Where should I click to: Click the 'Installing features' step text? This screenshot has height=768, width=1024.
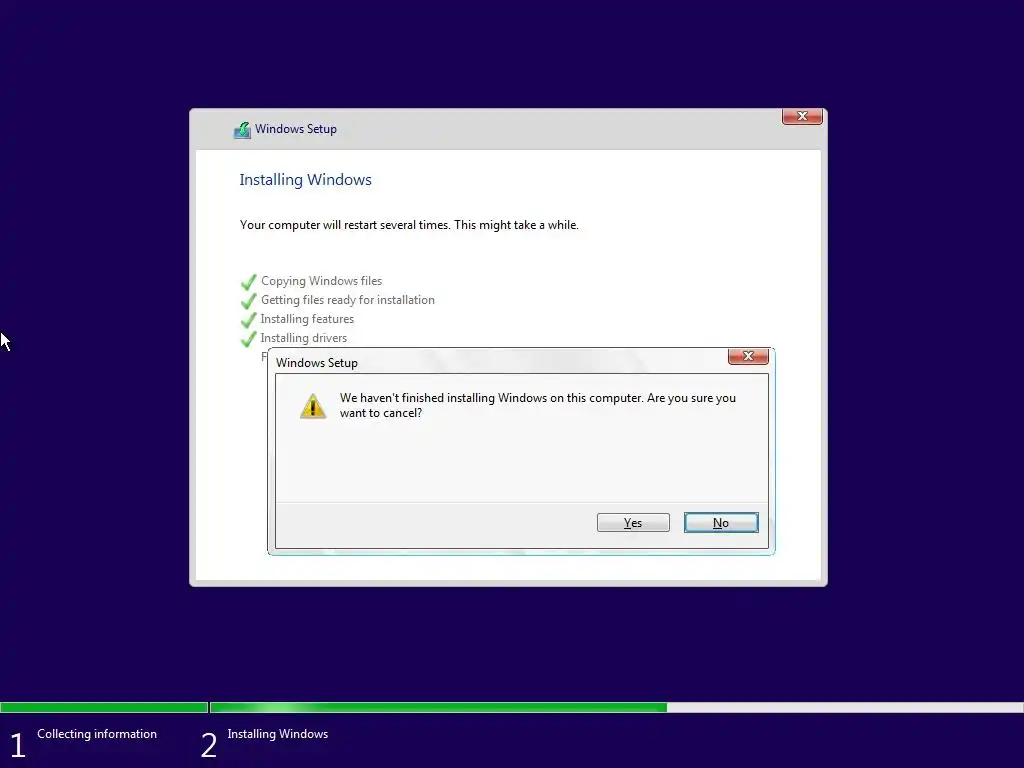pos(307,319)
